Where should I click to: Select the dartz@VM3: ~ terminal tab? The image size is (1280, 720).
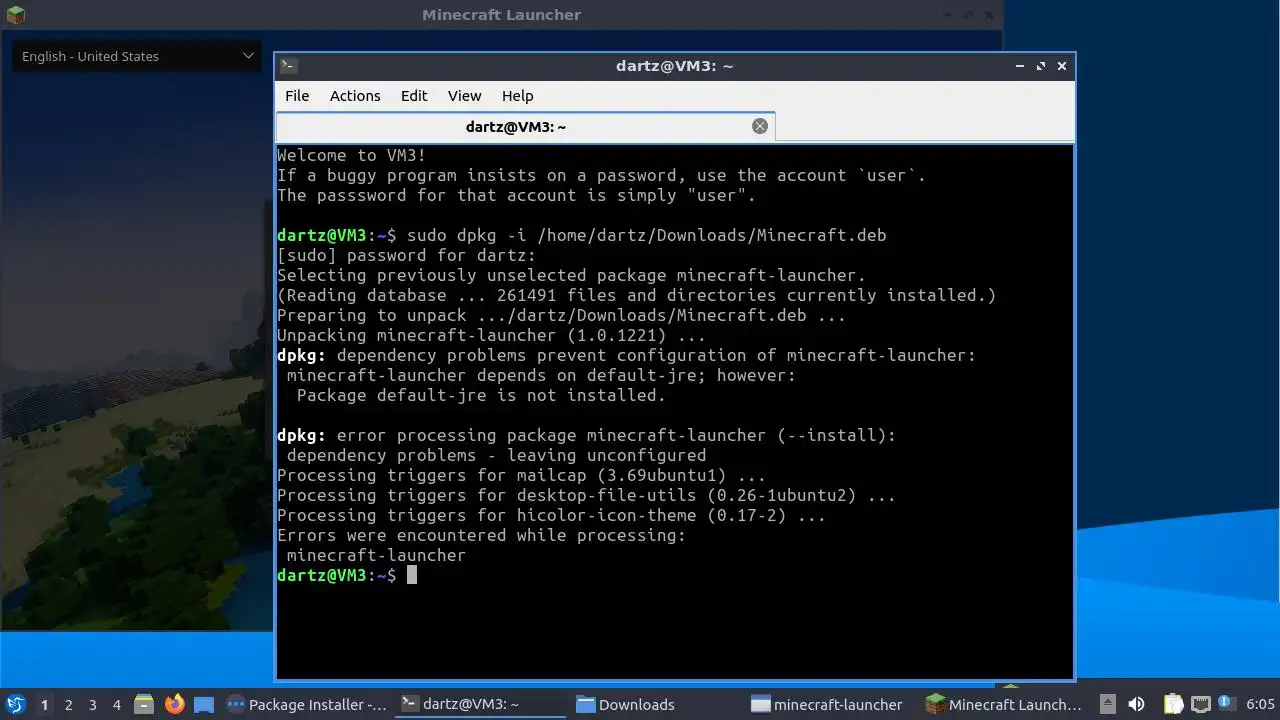tap(525, 127)
